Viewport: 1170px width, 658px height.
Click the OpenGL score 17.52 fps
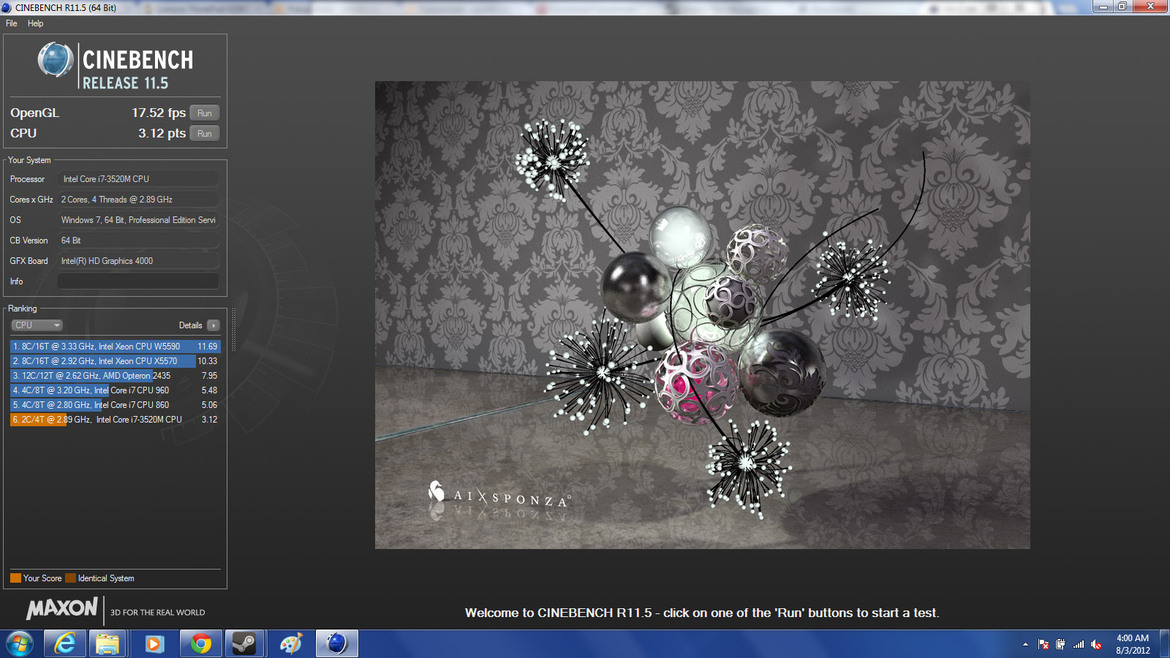click(x=158, y=113)
